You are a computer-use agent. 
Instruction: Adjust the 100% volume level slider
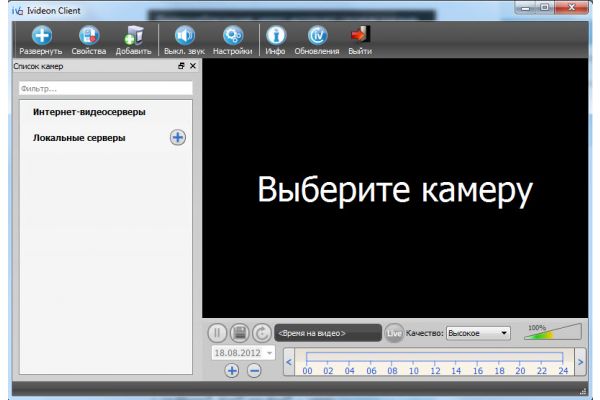click(553, 331)
